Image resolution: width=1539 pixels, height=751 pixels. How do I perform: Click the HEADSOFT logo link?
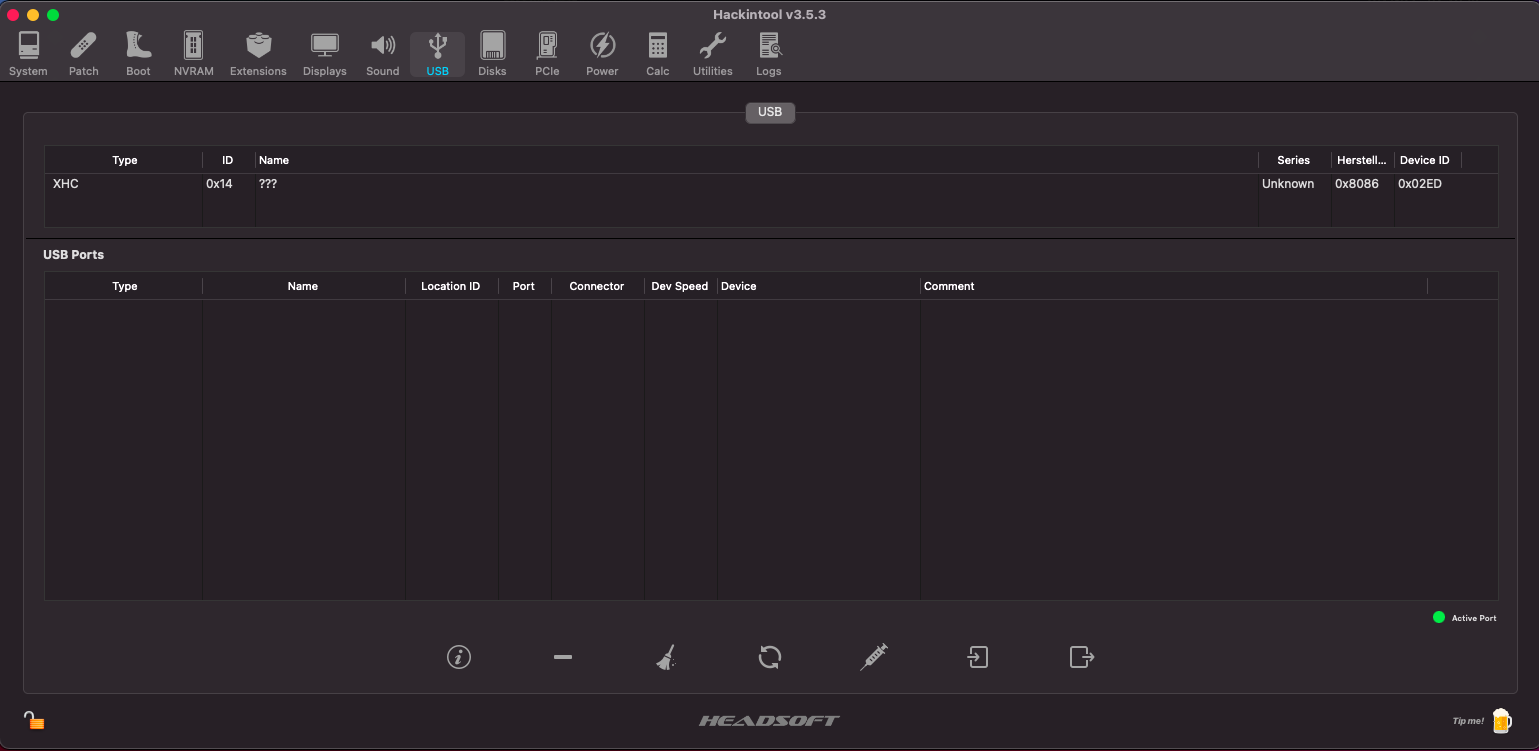tap(769, 720)
